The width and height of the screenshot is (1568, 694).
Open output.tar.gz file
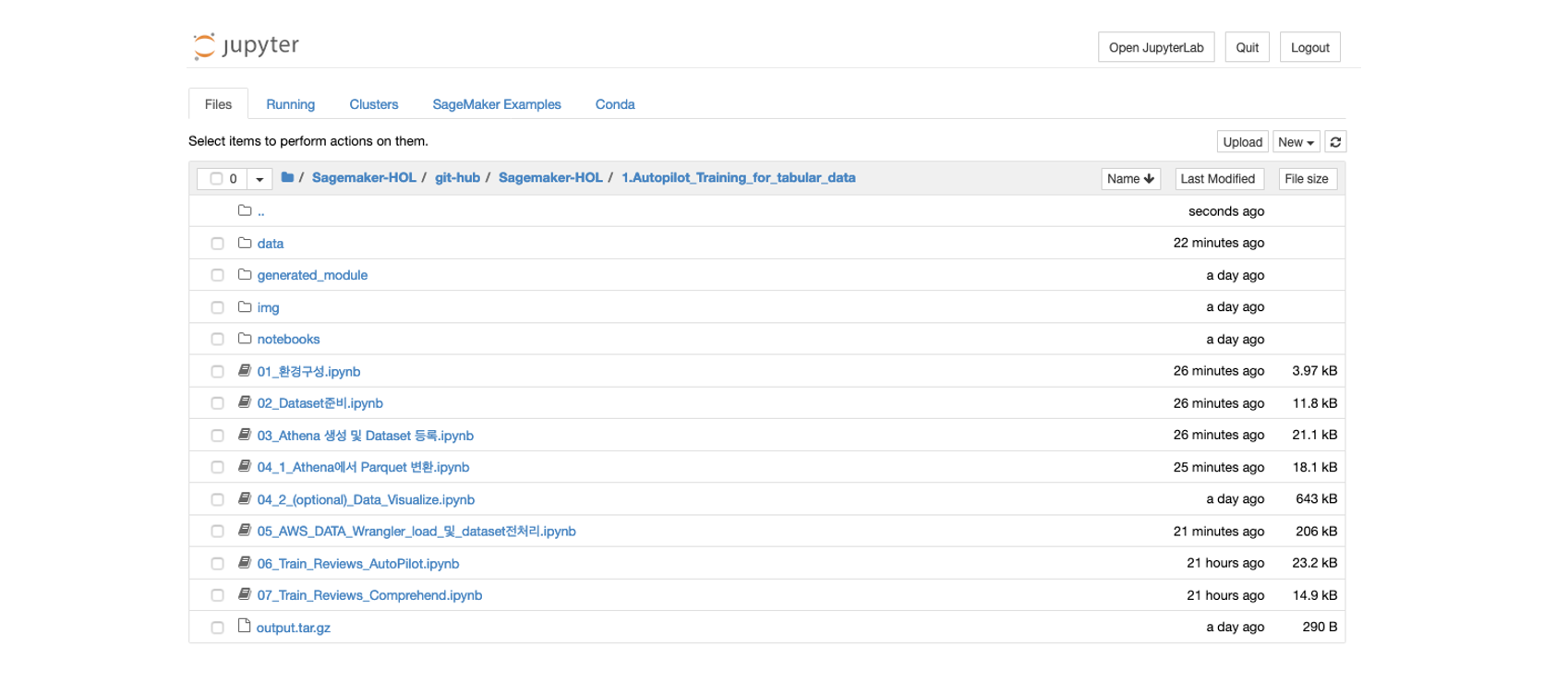[293, 628]
